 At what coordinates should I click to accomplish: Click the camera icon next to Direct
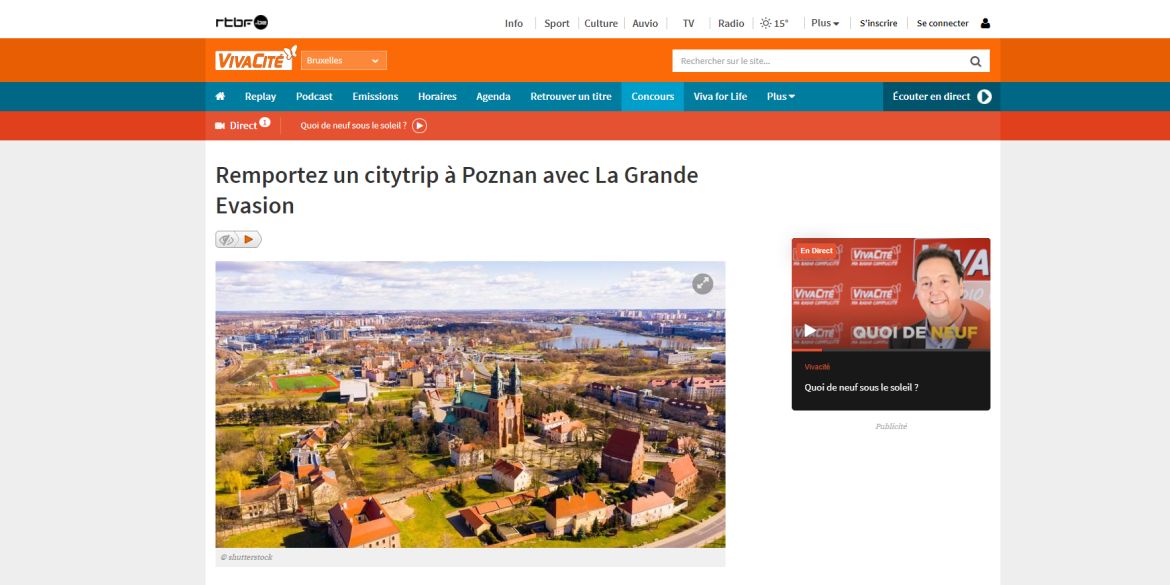pos(220,126)
